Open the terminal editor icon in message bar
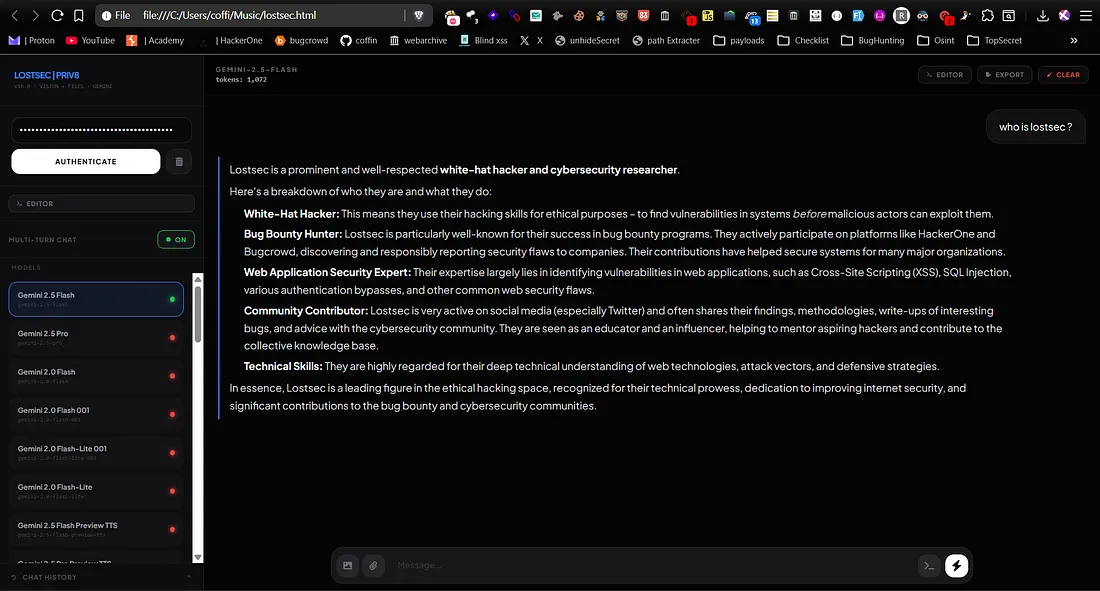 tap(929, 566)
